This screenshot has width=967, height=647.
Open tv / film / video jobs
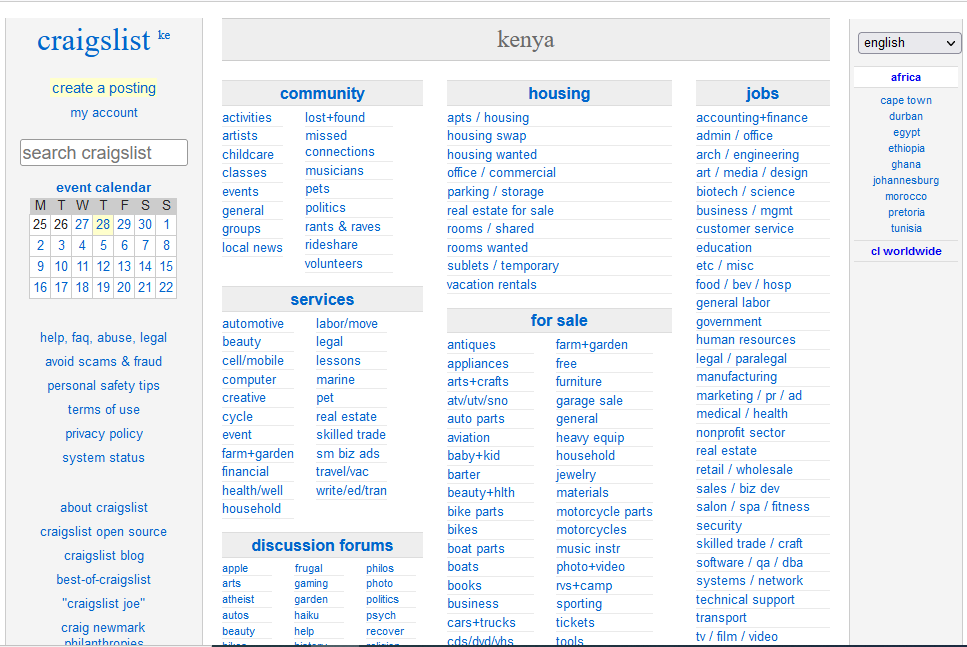[737, 637]
